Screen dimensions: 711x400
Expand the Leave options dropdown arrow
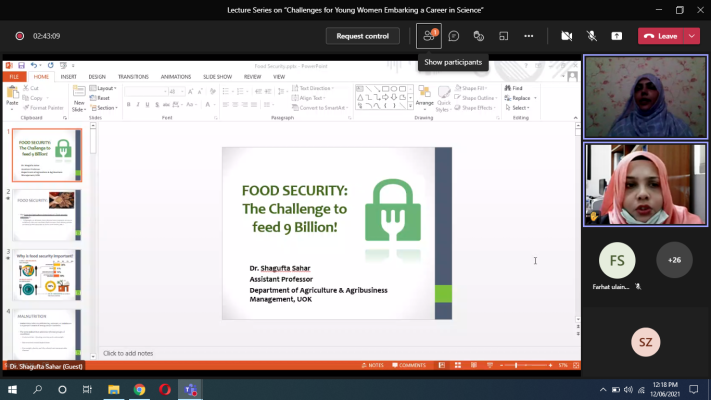(692, 36)
